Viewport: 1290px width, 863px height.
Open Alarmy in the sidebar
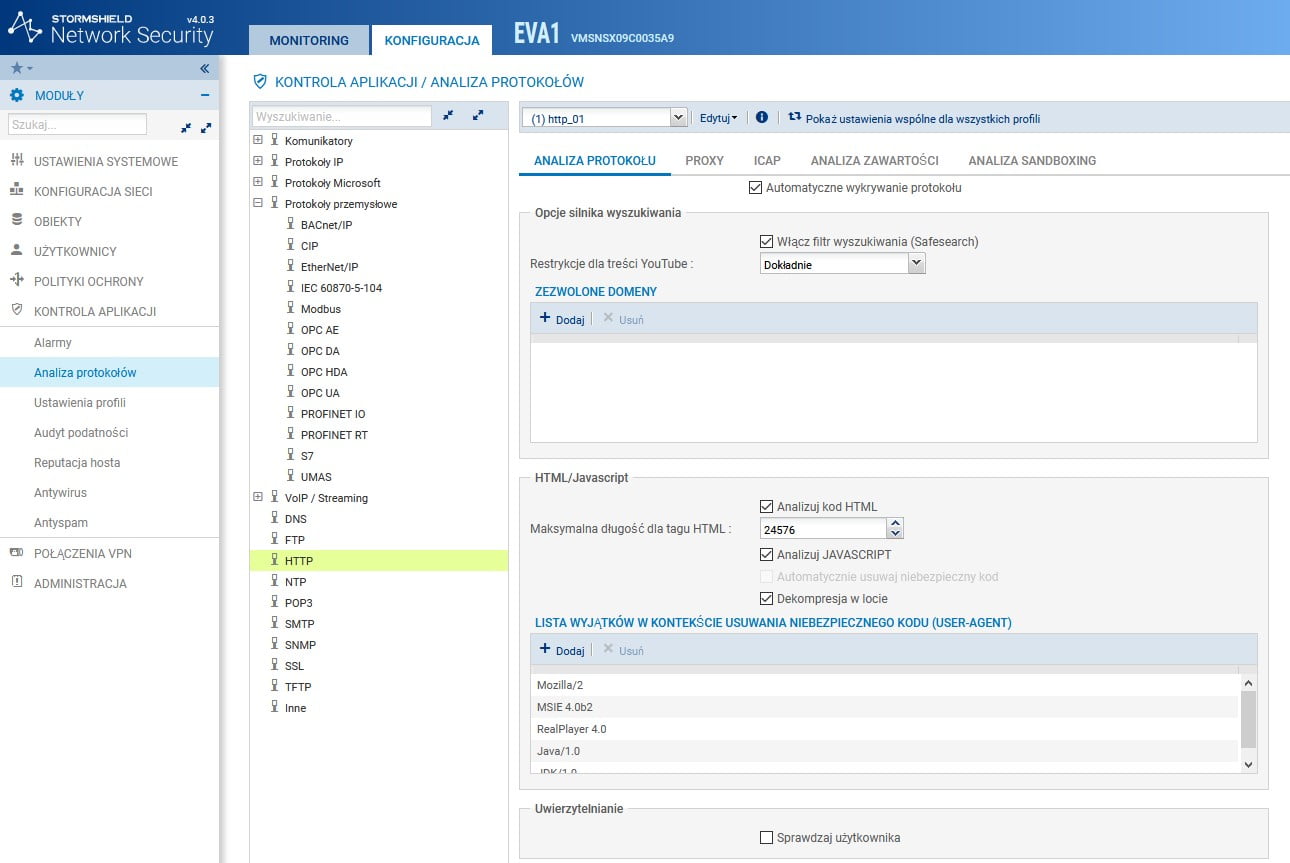click(53, 343)
